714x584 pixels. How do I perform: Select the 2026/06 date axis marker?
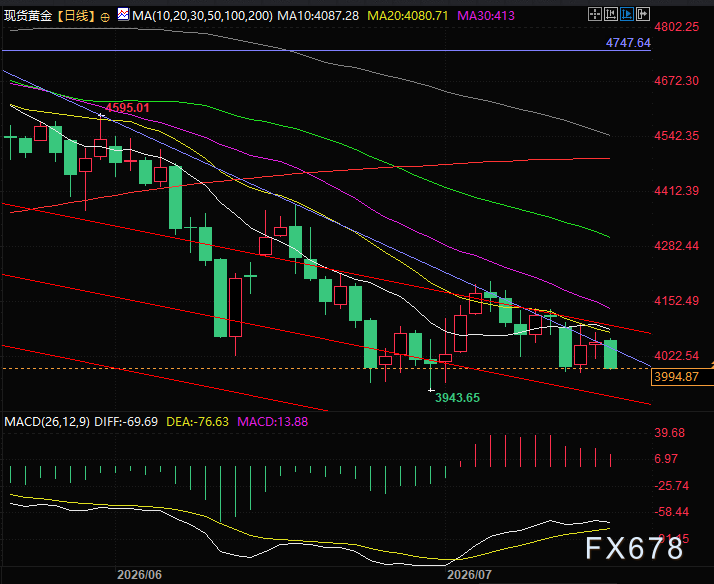(139, 574)
